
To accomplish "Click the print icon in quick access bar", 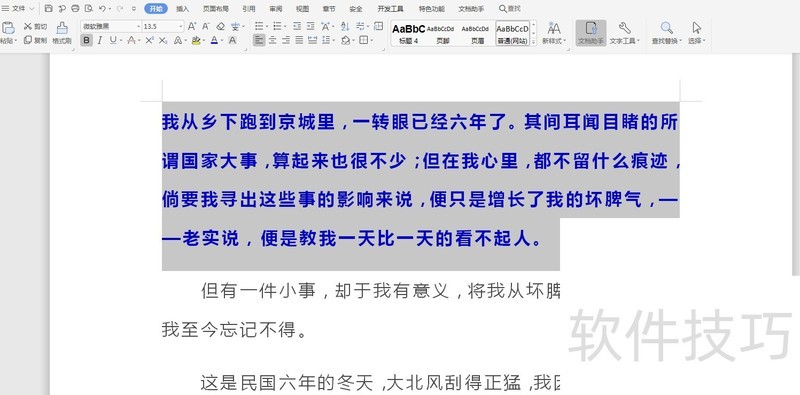I will pos(75,9).
